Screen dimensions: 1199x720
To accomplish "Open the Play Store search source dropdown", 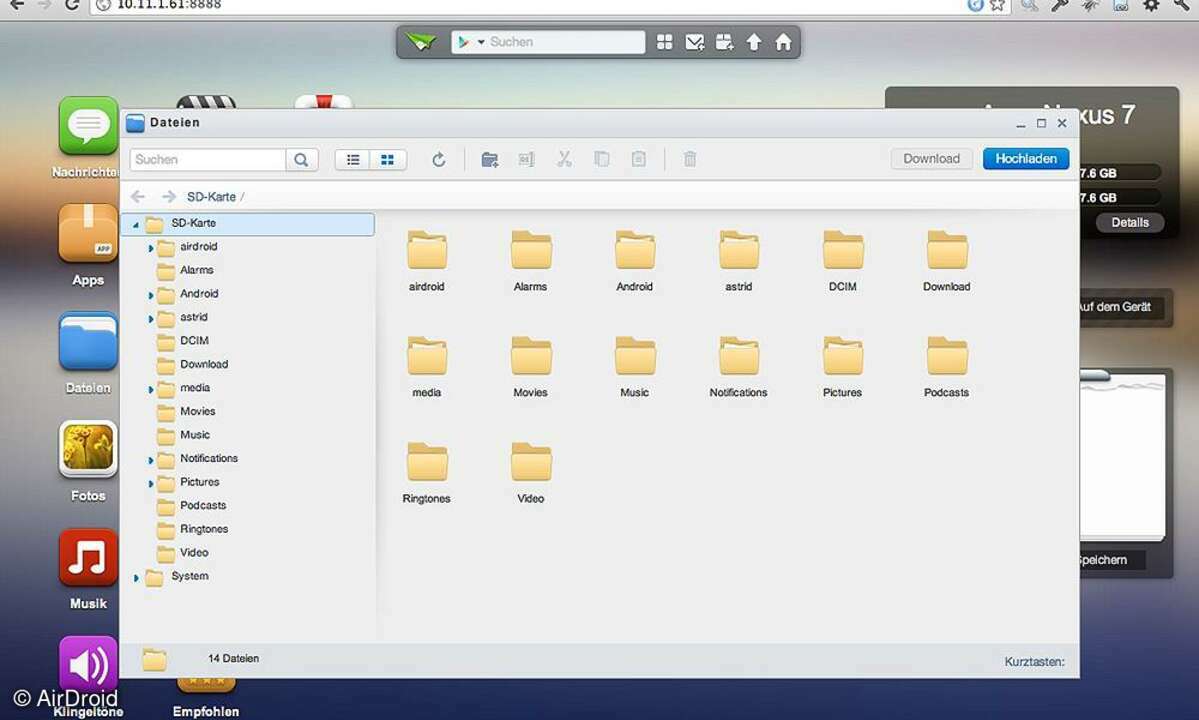I will click(470, 42).
